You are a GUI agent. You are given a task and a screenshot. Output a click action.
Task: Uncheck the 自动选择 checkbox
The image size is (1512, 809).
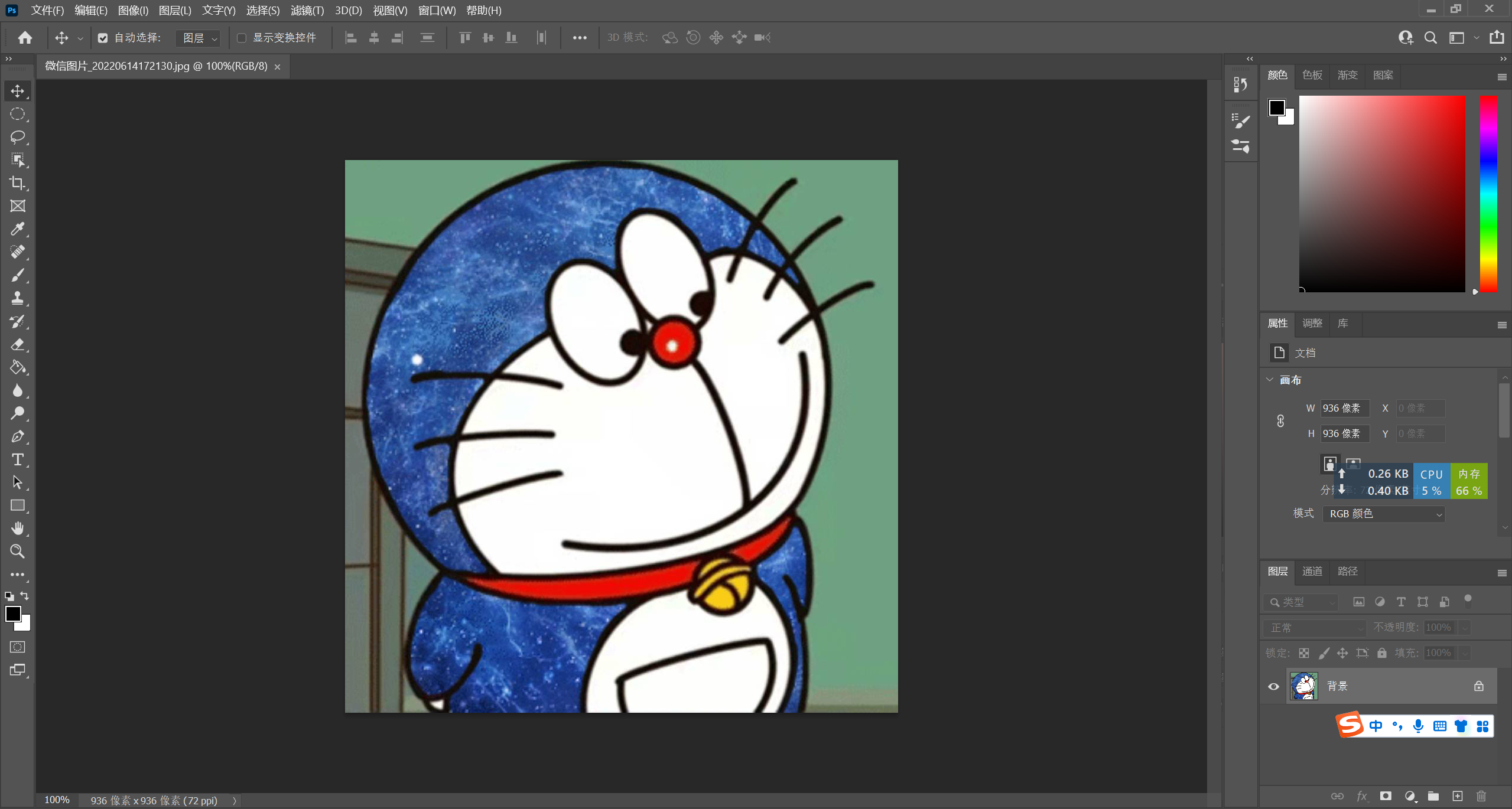click(103, 38)
